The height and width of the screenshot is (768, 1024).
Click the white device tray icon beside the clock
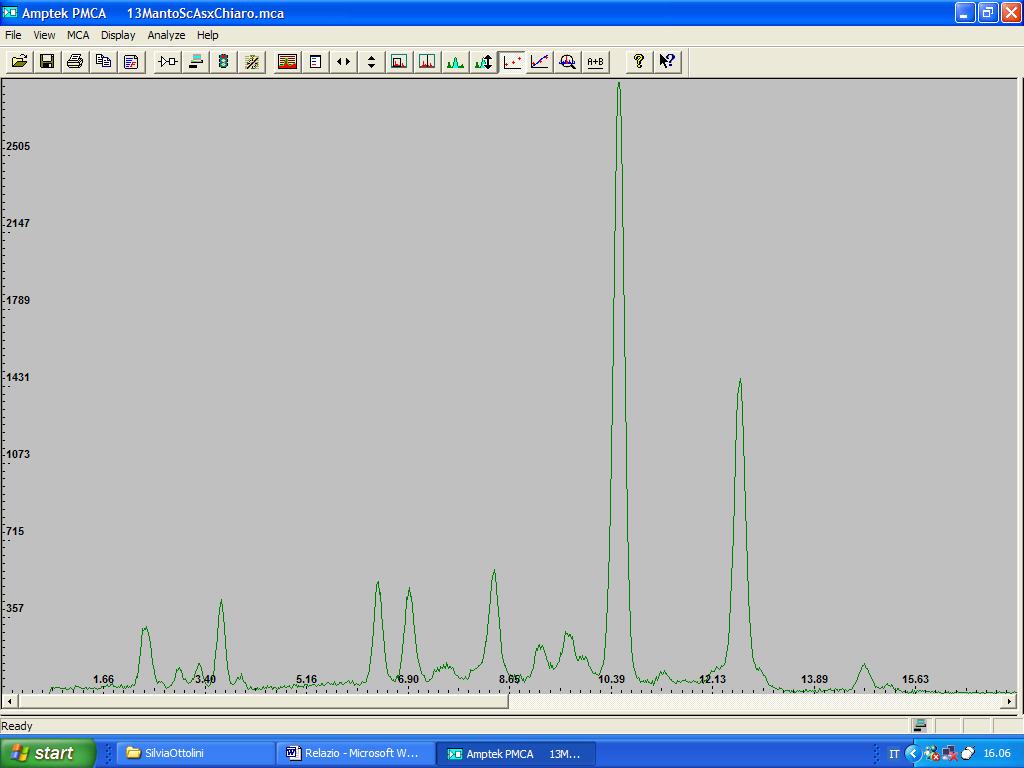(x=967, y=754)
